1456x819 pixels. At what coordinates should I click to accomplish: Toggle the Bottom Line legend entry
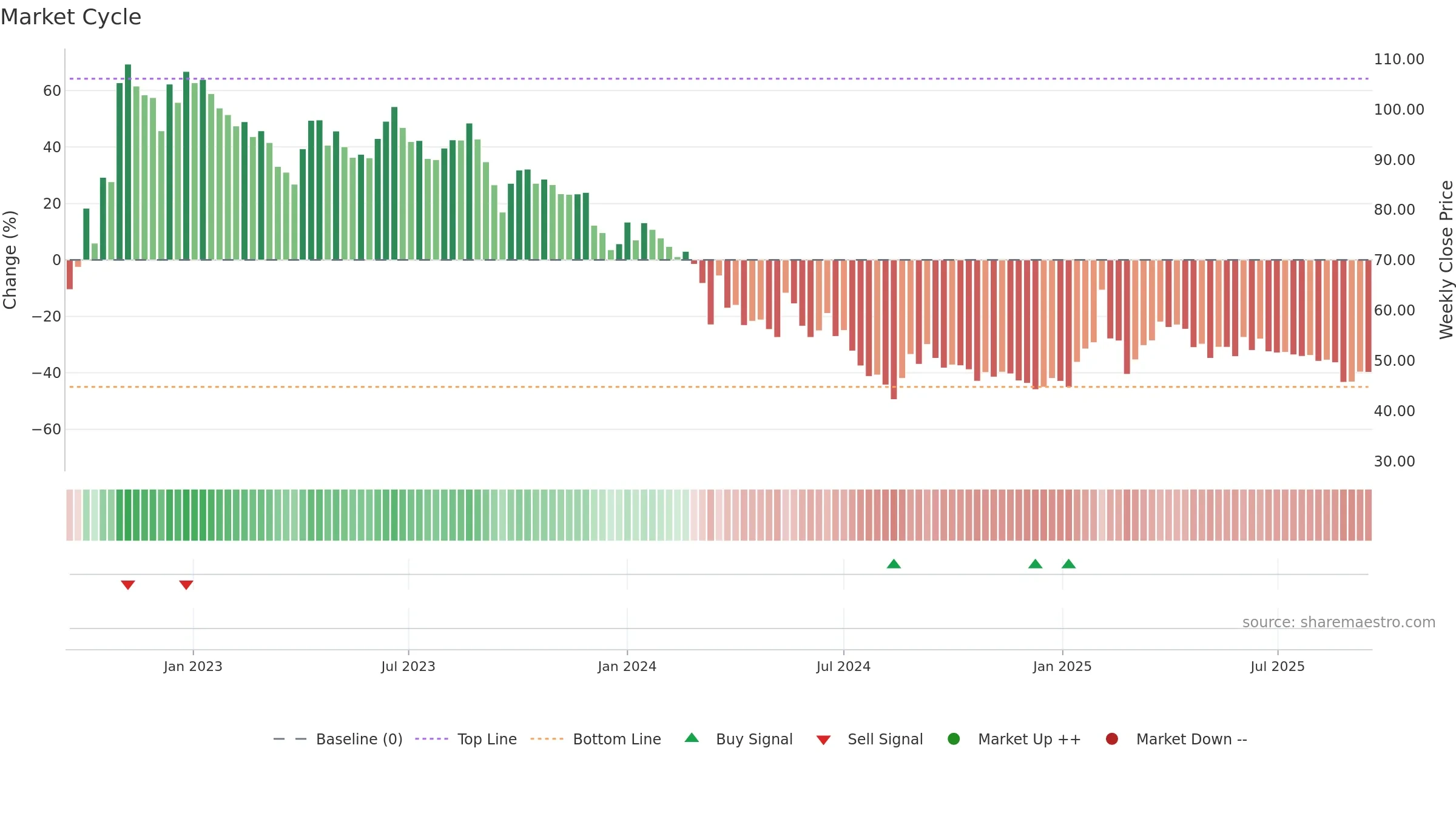[596, 739]
